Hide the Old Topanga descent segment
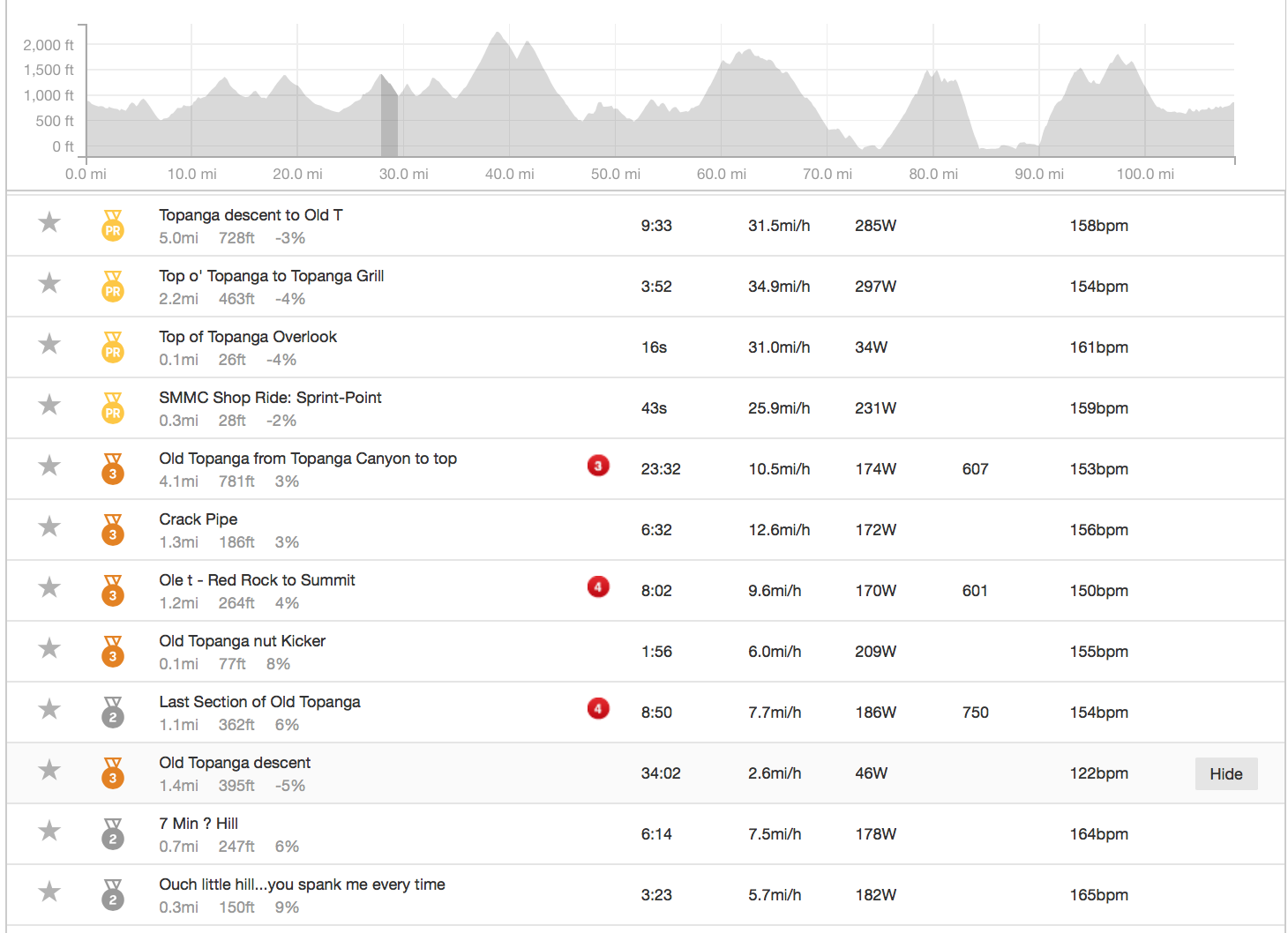Image resolution: width=1288 pixels, height=933 pixels. pos(1225,774)
